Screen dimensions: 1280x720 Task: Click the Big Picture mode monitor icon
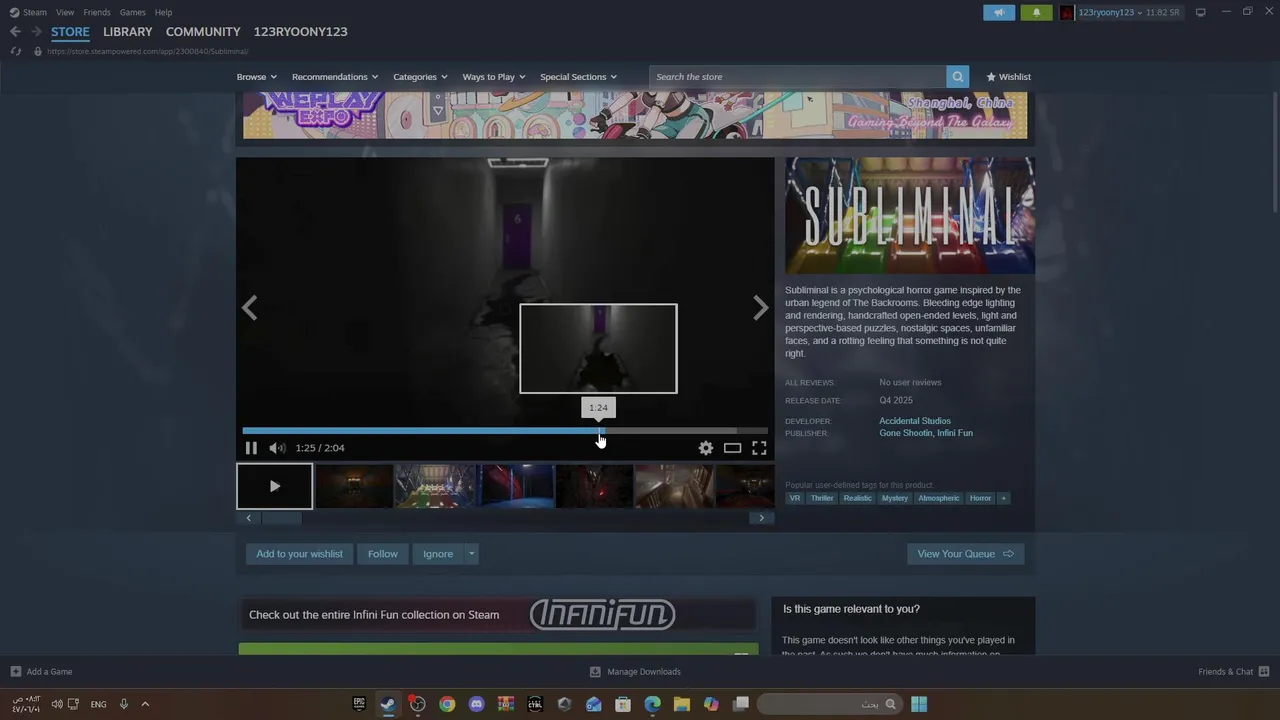(1200, 12)
